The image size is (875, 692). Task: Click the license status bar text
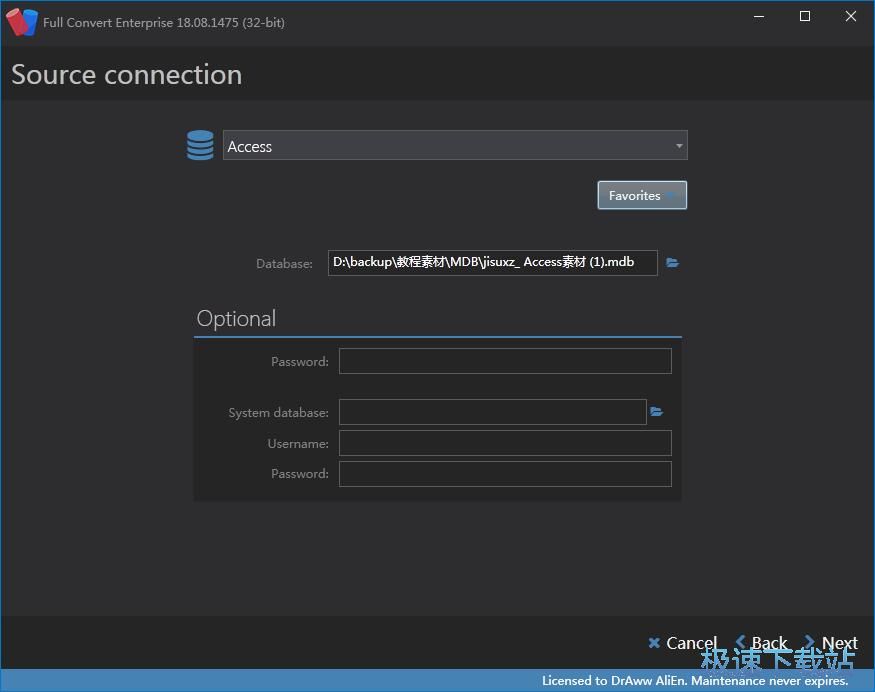coord(694,681)
